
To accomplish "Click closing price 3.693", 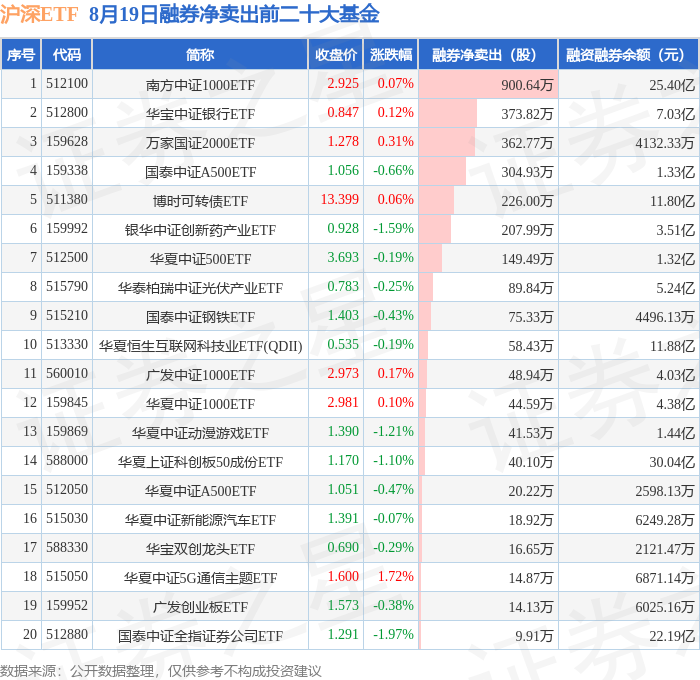I will (x=343, y=257).
